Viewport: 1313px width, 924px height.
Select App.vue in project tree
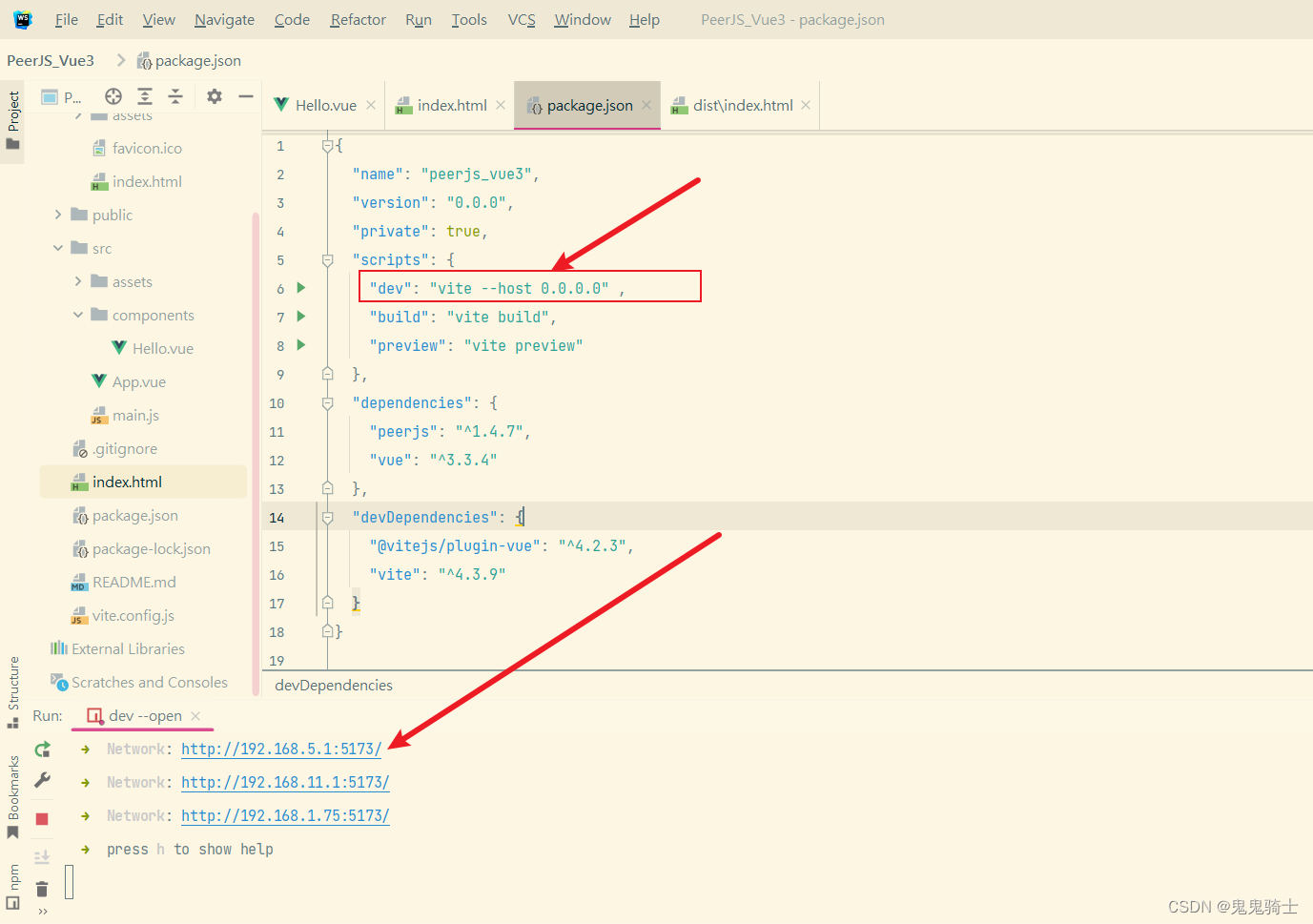(x=139, y=382)
